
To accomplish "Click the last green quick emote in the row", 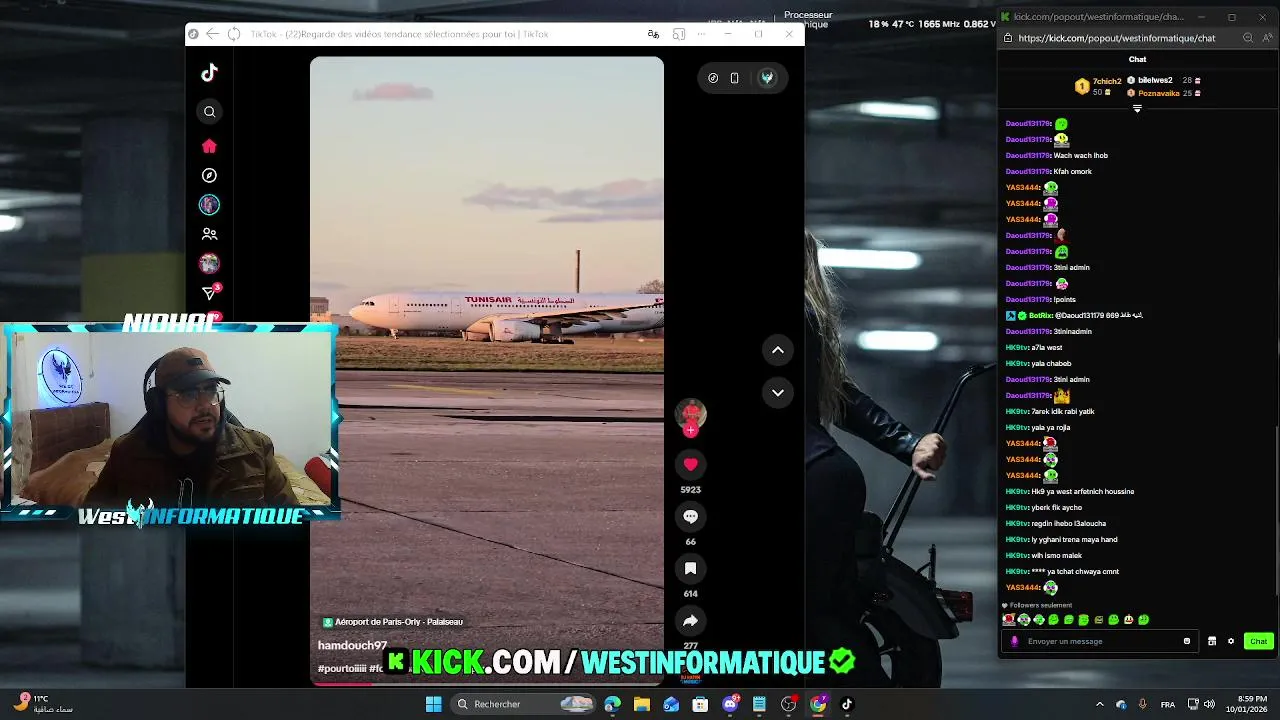I will click(x=1144, y=620).
